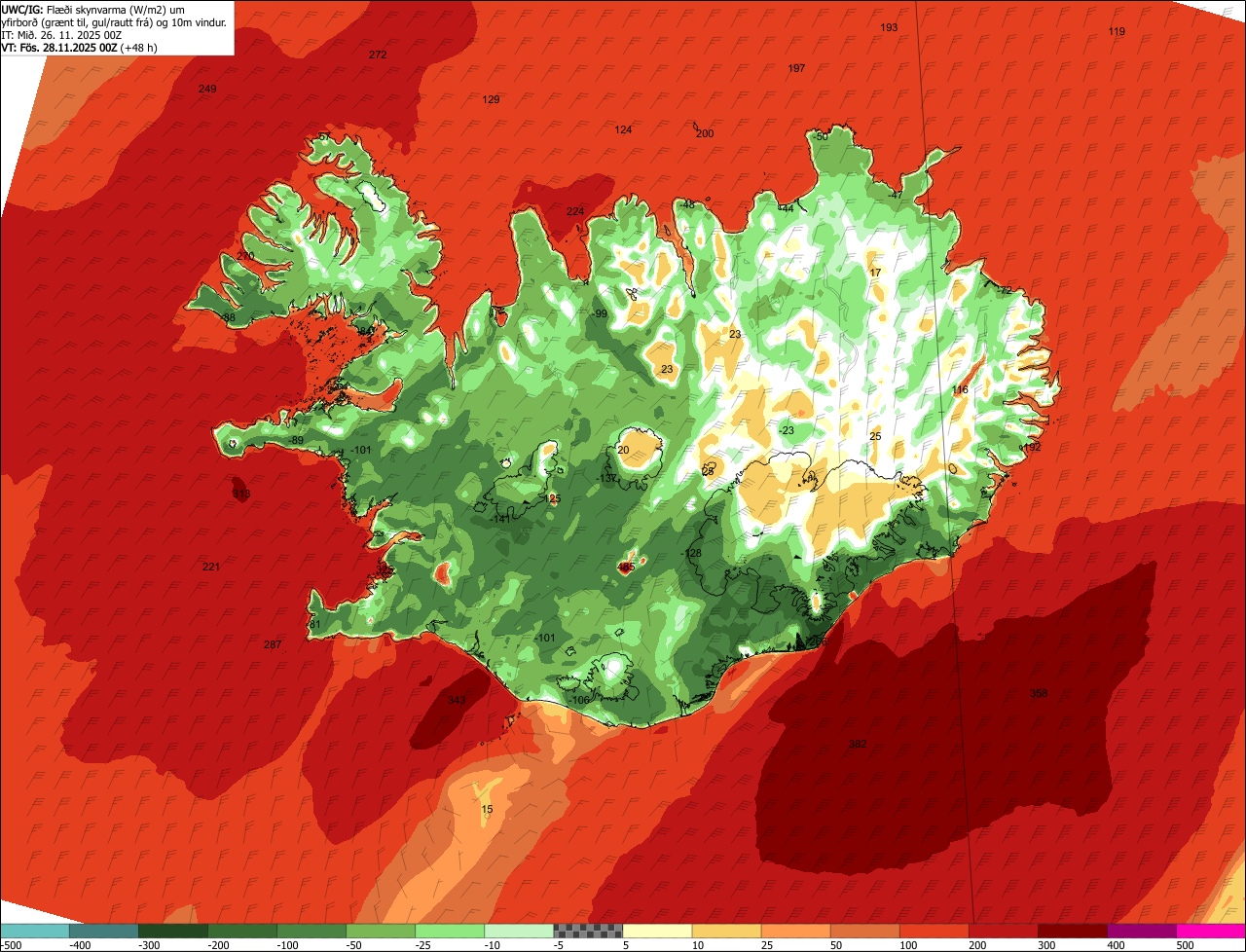Viewport: 1246px width, 952px height.
Task: Pick the dark maroon 300 legend swatch
Action: tap(1073, 931)
